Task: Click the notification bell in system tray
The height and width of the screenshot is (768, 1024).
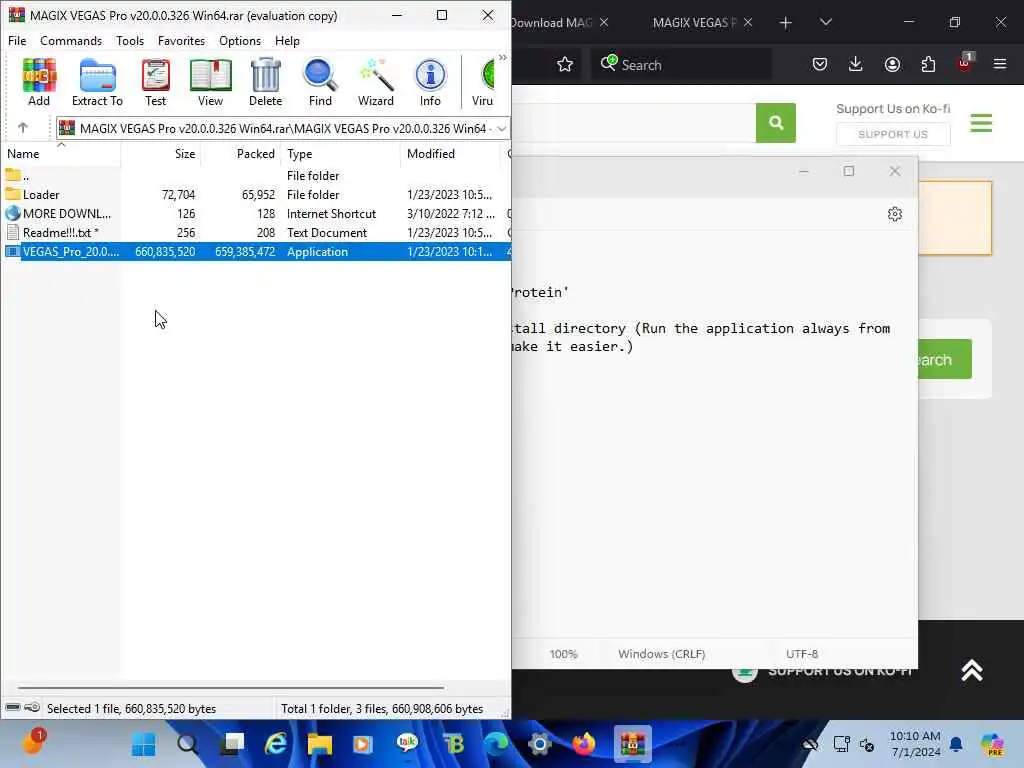Action: click(x=956, y=744)
